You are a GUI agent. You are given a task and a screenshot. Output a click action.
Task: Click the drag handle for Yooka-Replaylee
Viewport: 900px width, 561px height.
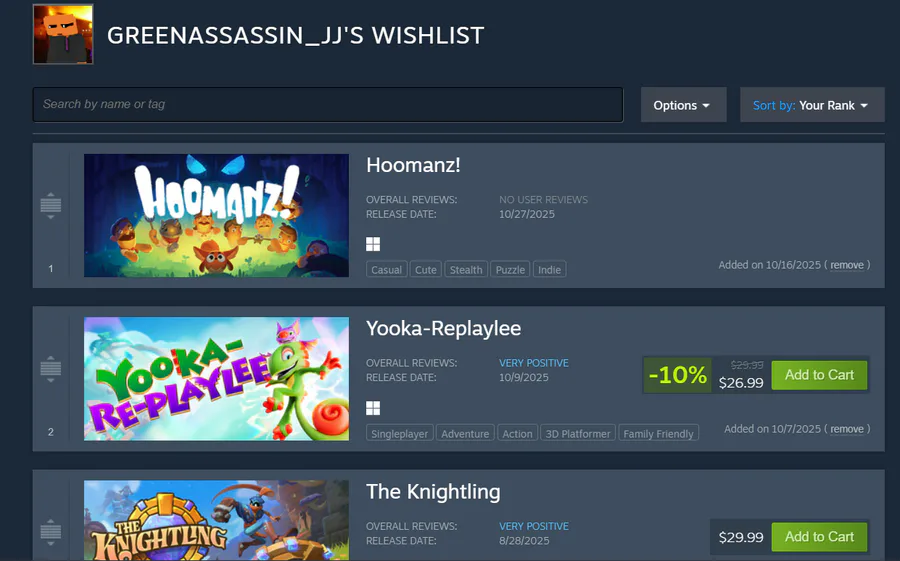pyautogui.click(x=51, y=369)
